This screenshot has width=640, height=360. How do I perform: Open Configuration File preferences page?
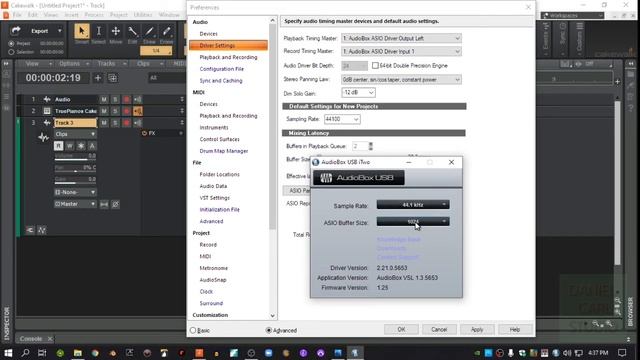tap(222, 69)
